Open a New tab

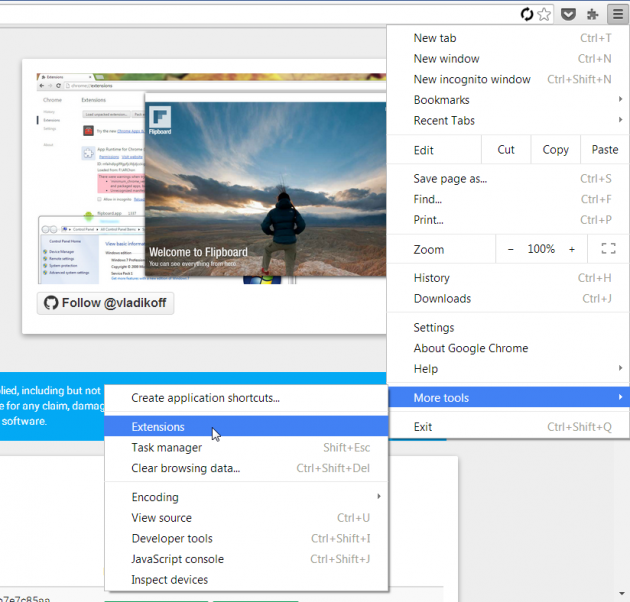(x=508, y=38)
